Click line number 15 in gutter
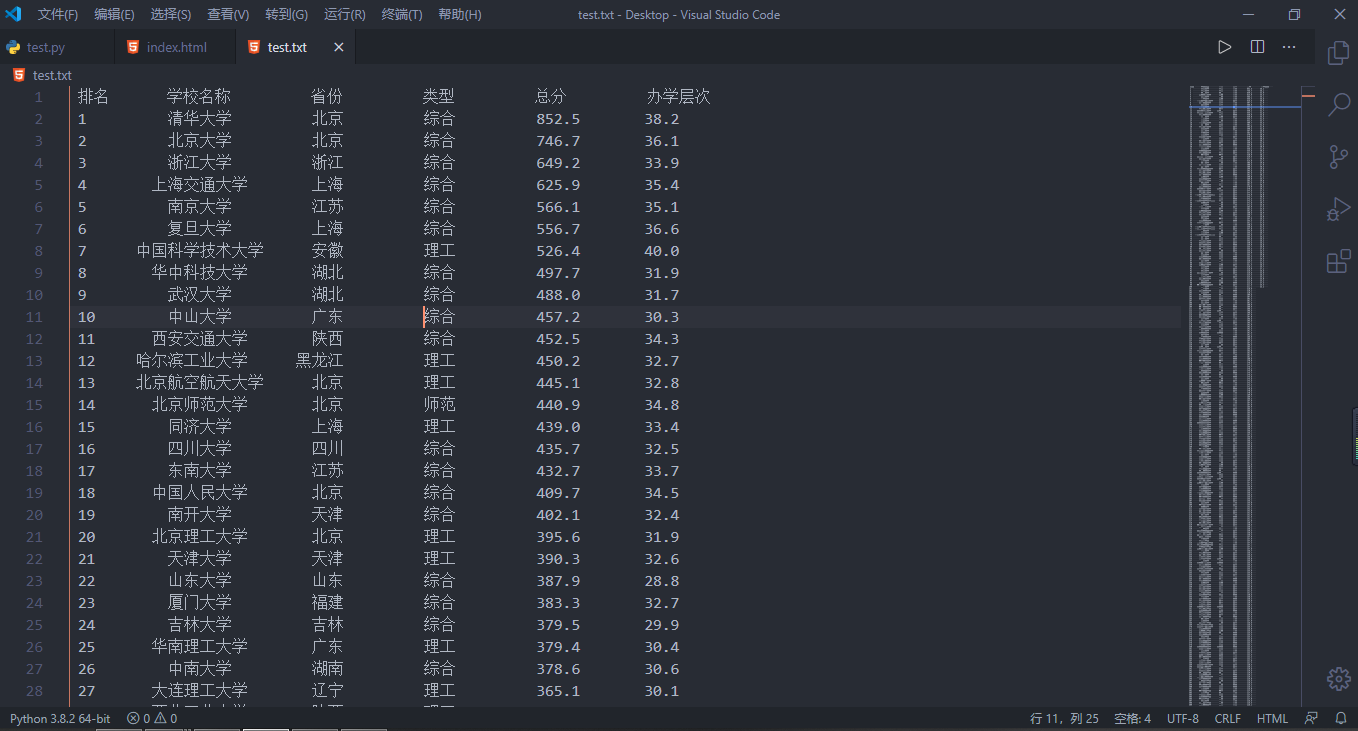The width and height of the screenshot is (1358, 731). pyautogui.click(x=34, y=405)
